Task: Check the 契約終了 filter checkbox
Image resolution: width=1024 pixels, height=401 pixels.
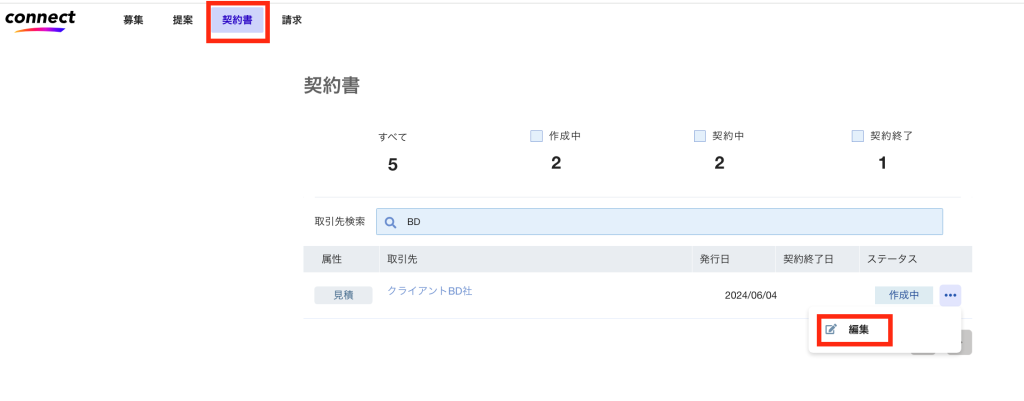Action: pyautogui.click(x=857, y=136)
